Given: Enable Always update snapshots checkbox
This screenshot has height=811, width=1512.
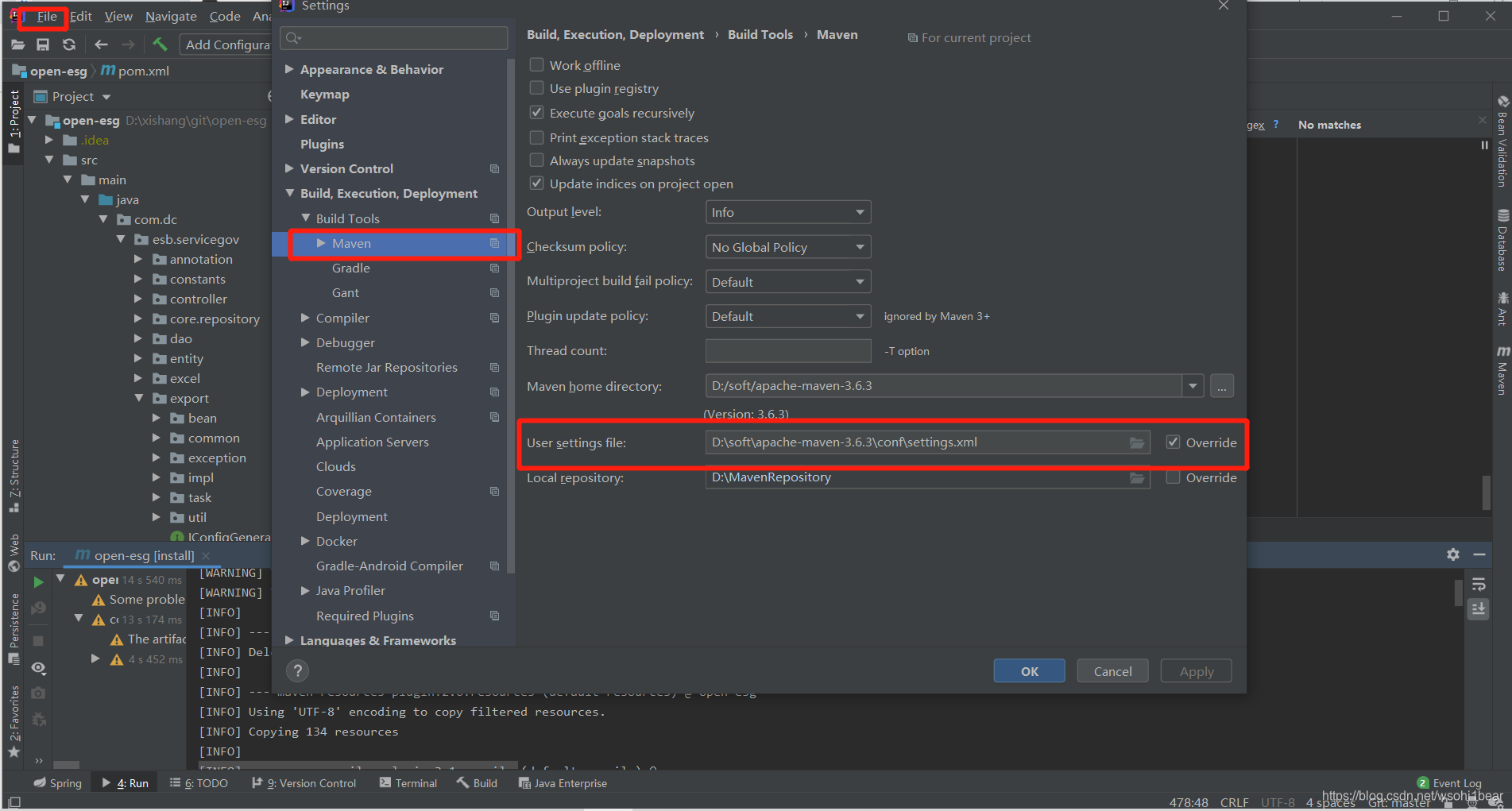Looking at the screenshot, I should (x=537, y=160).
